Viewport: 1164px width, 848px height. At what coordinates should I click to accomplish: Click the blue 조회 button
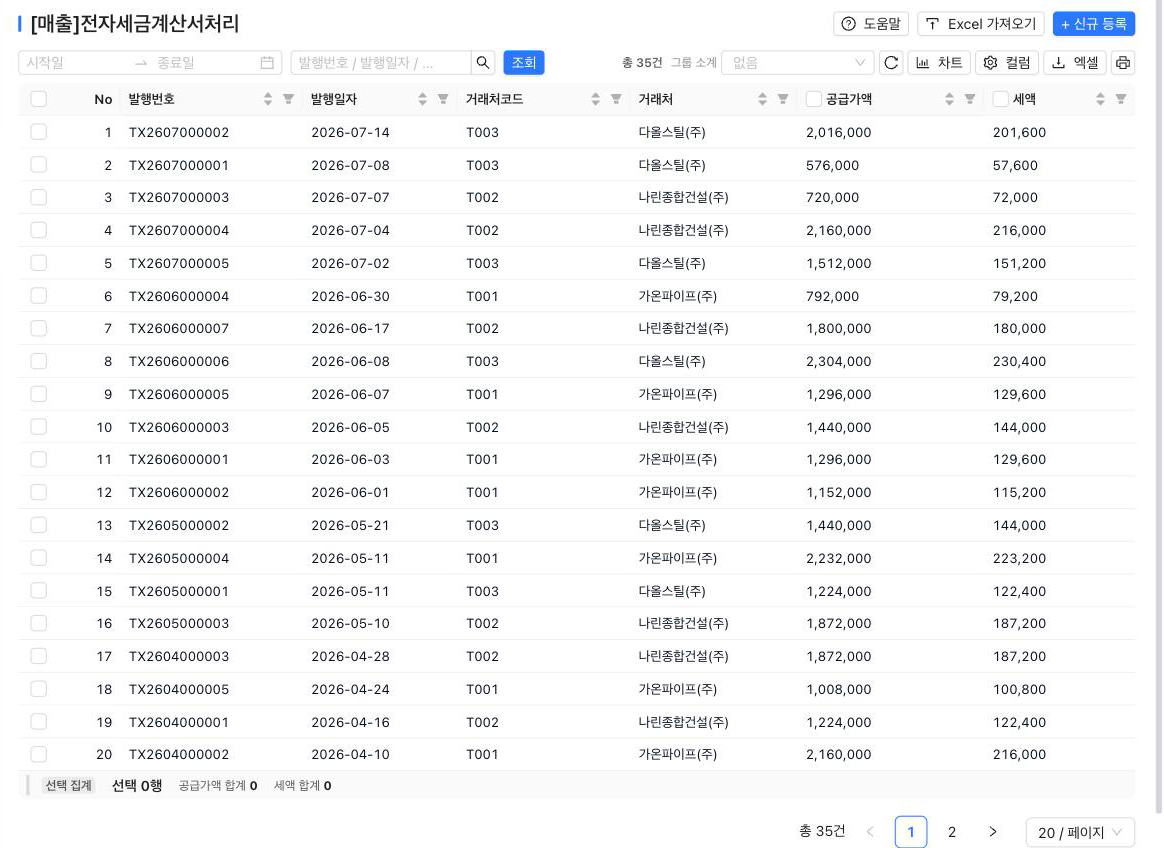(523, 63)
